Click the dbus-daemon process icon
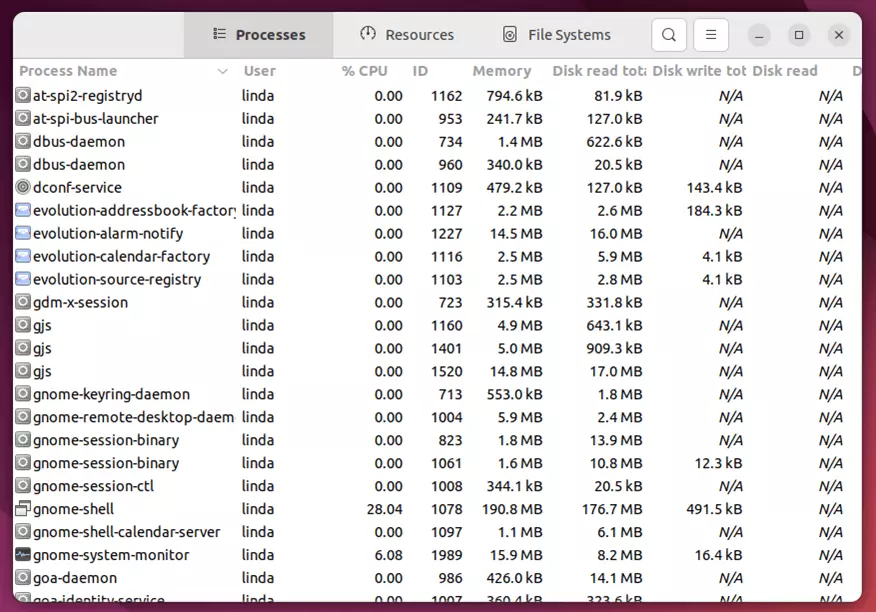This screenshot has height=612, width=876. tap(22, 141)
